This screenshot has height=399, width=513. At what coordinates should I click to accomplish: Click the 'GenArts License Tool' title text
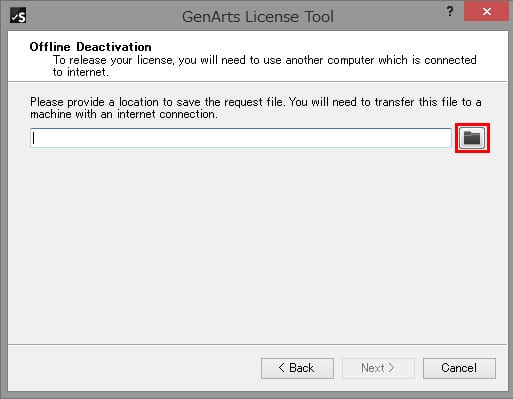(x=258, y=17)
